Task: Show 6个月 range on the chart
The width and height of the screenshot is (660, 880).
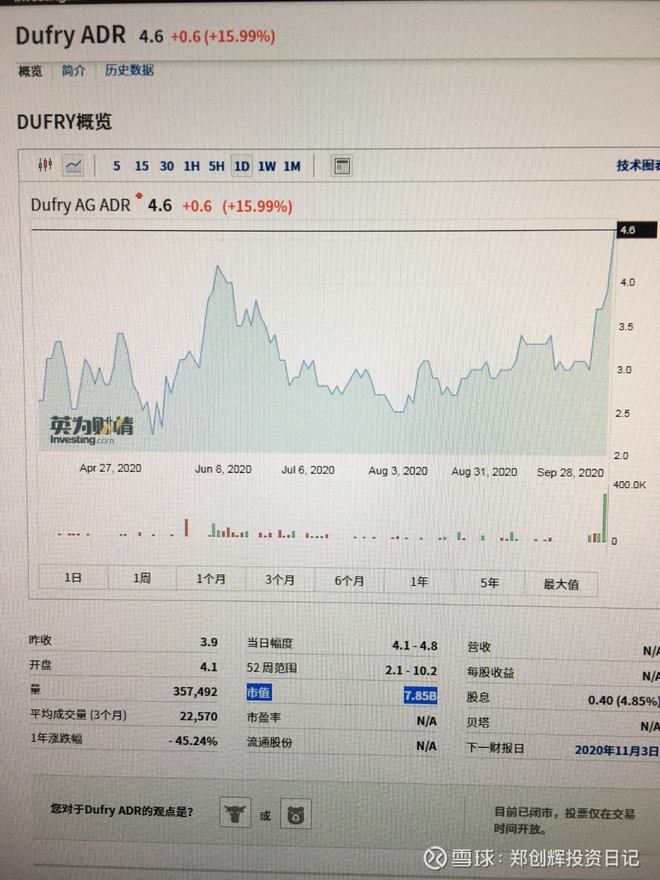Action: [349, 581]
